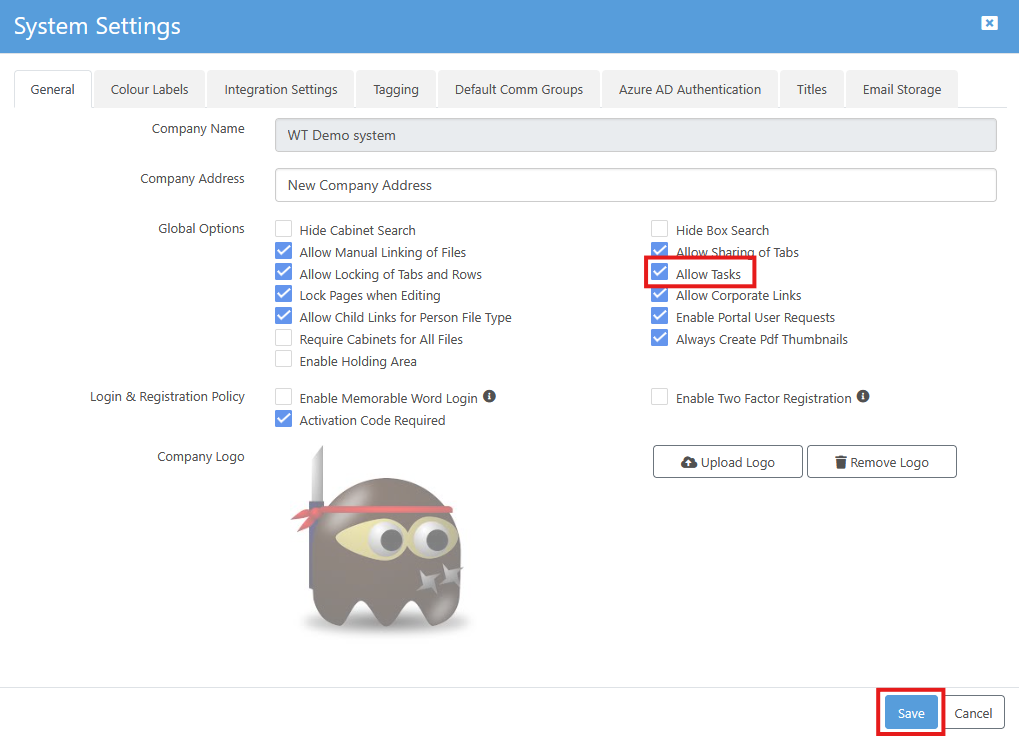Click into the Company Address field
The image size is (1019, 737).
pyautogui.click(x=636, y=185)
